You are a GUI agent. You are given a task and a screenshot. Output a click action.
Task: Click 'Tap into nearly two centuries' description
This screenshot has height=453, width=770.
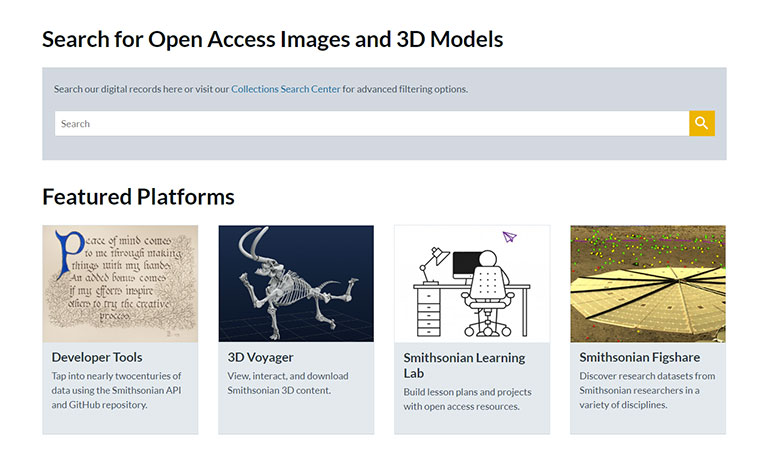point(116,390)
